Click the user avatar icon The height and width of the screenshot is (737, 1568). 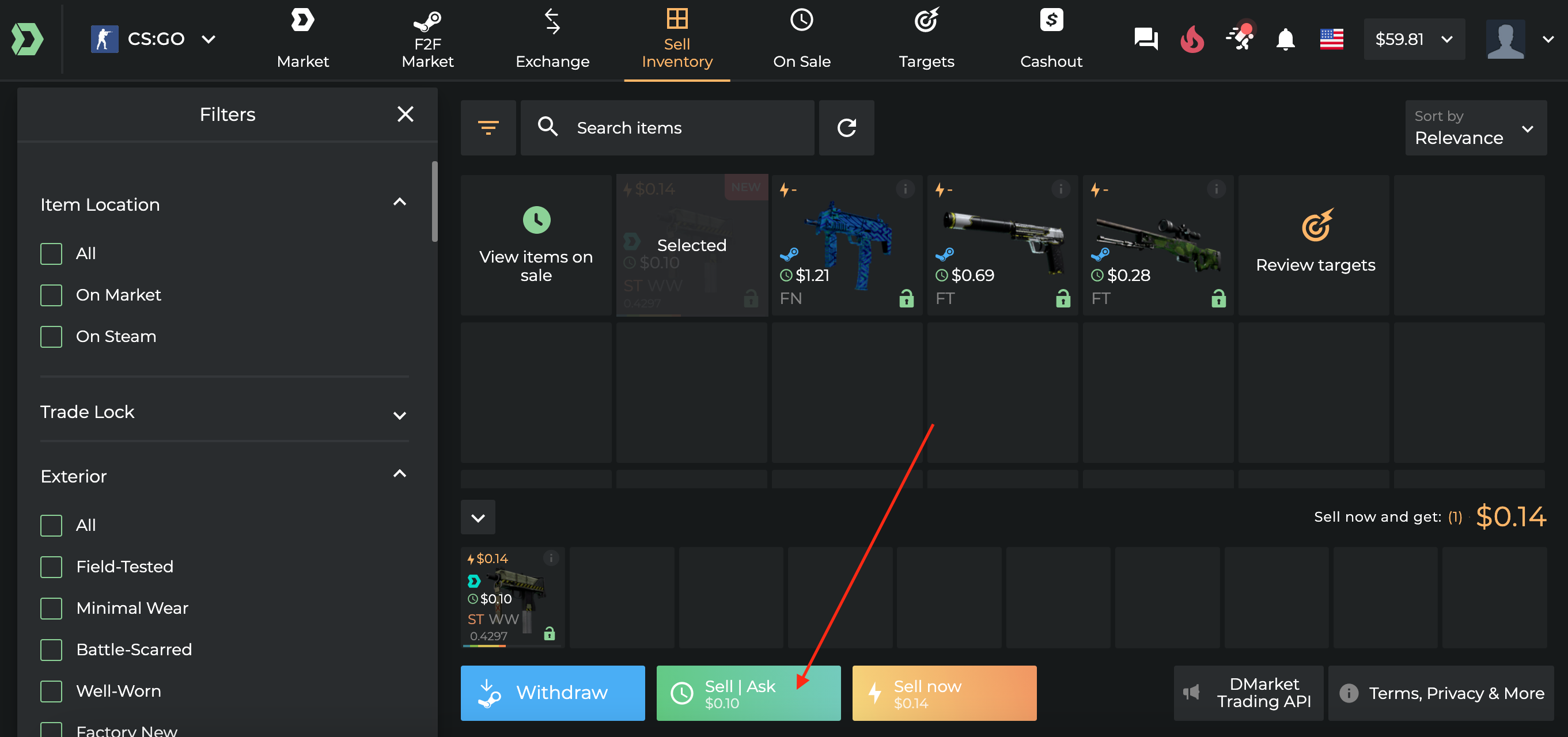1505,39
